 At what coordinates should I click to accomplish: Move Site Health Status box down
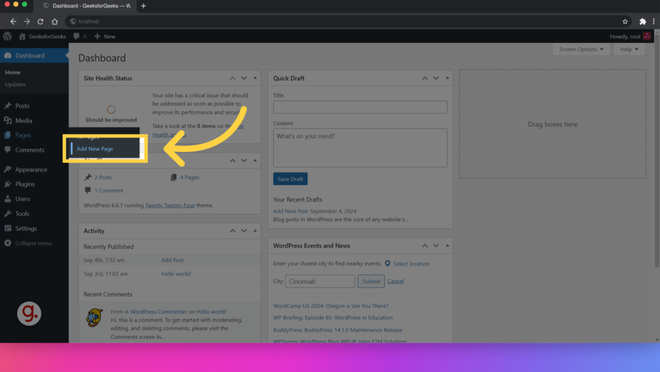(x=244, y=78)
